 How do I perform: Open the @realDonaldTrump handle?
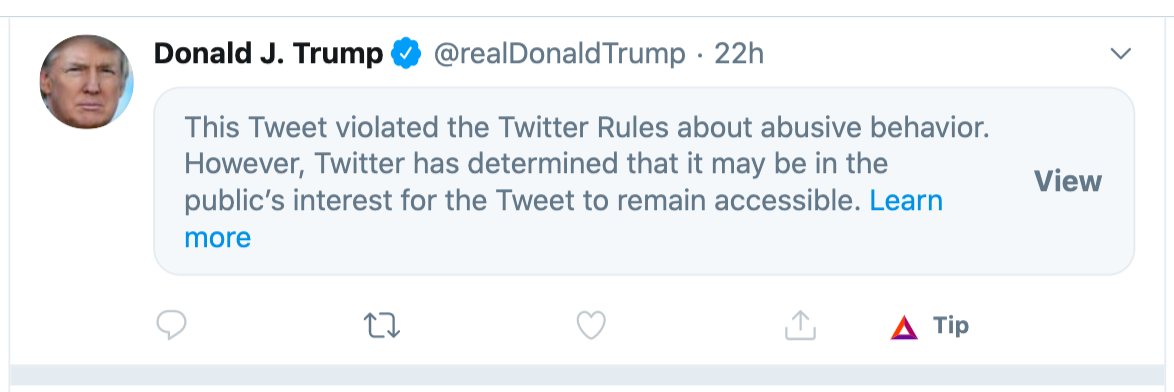pos(559,54)
